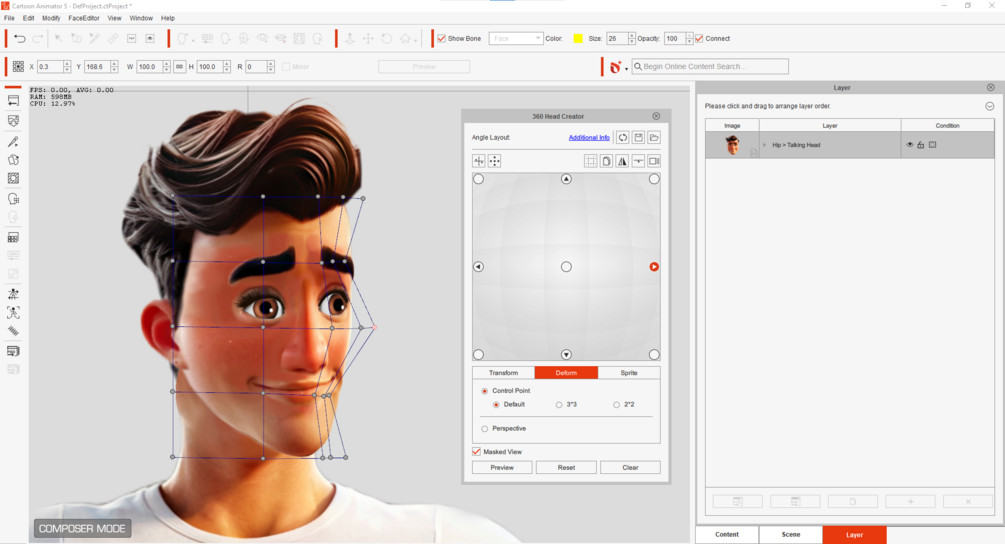The image size is (1005, 544).
Task: Click the H height stepper up arrow
Action: pyautogui.click(x=226, y=63)
